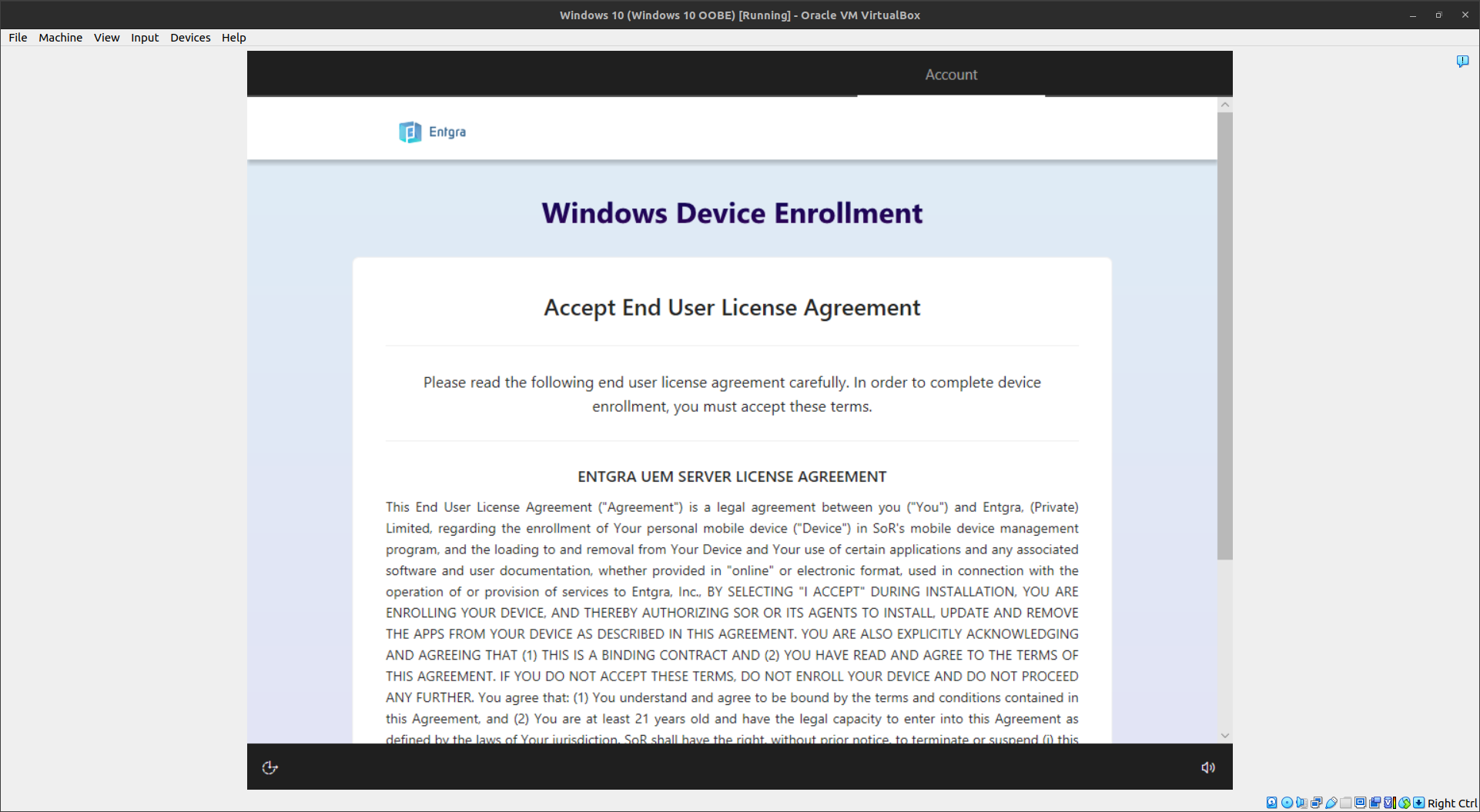Viewport: 1480px width, 812px height.
Task: Click the hard disk activity status icon
Action: click(x=1272, y=803)
